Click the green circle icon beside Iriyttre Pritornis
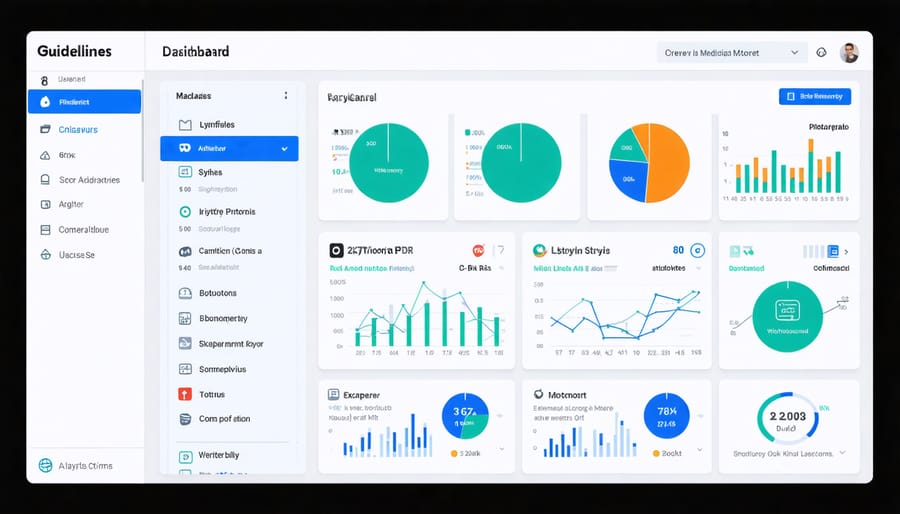 coord(185,212)
